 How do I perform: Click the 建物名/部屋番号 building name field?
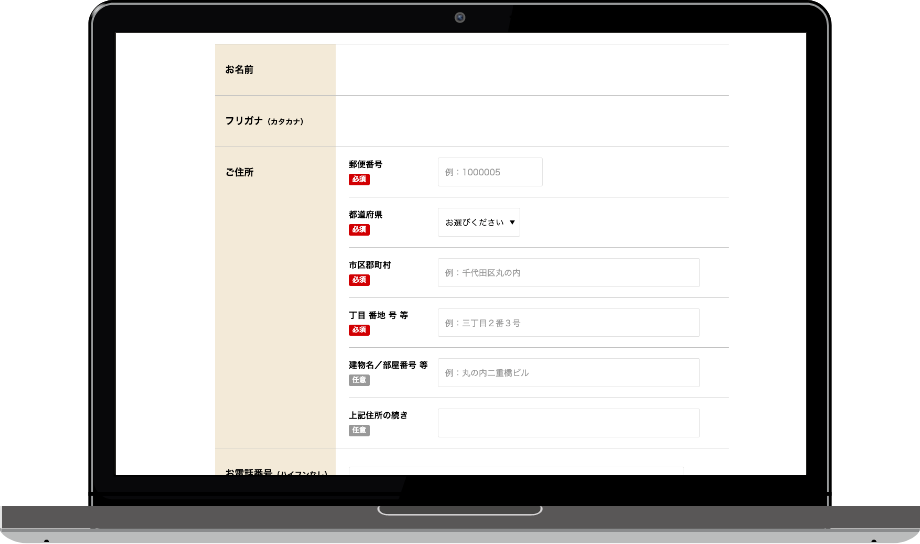(568, 373)
